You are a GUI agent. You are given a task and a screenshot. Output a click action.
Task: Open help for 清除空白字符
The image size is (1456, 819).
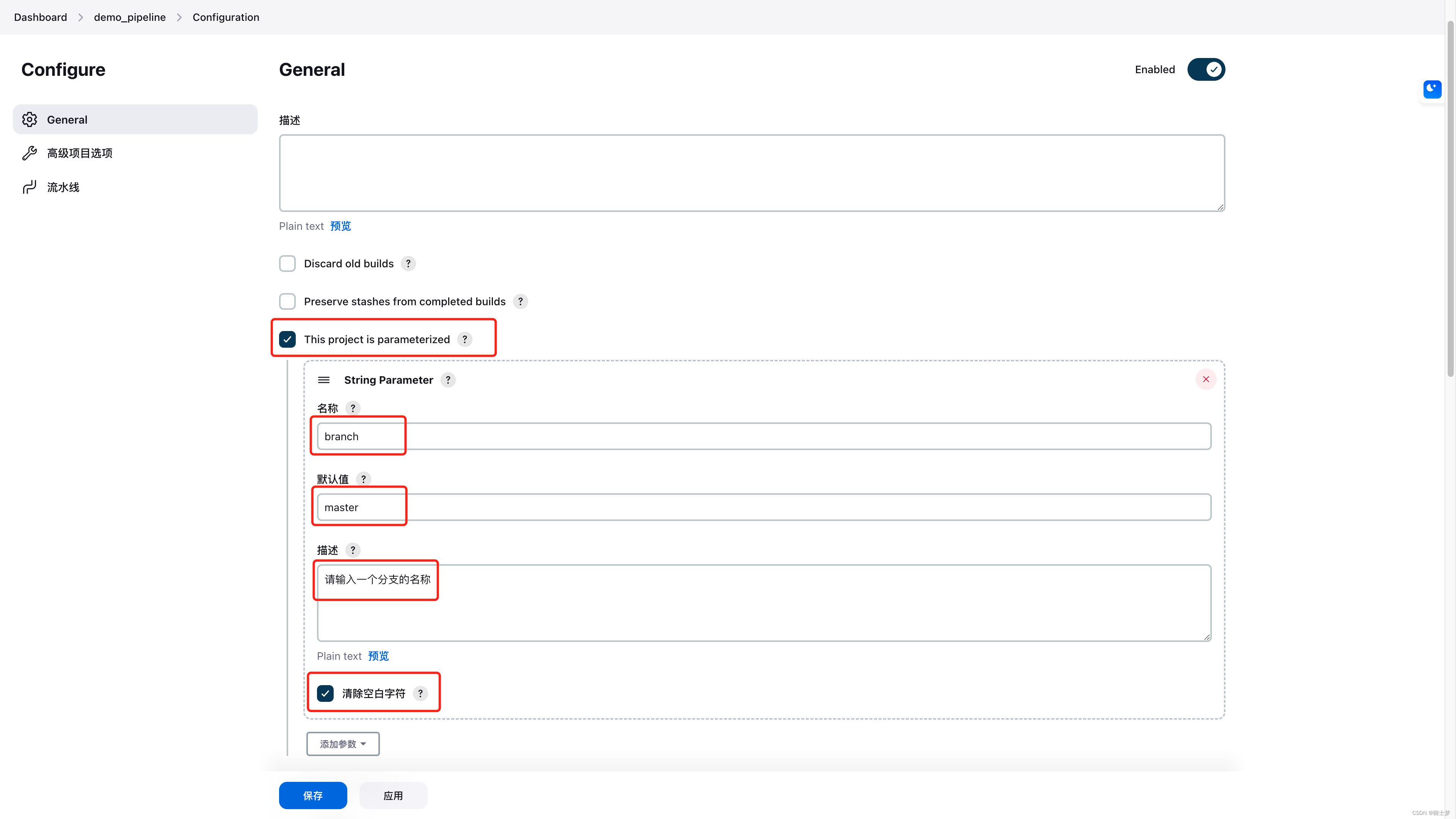click(420, 693)
